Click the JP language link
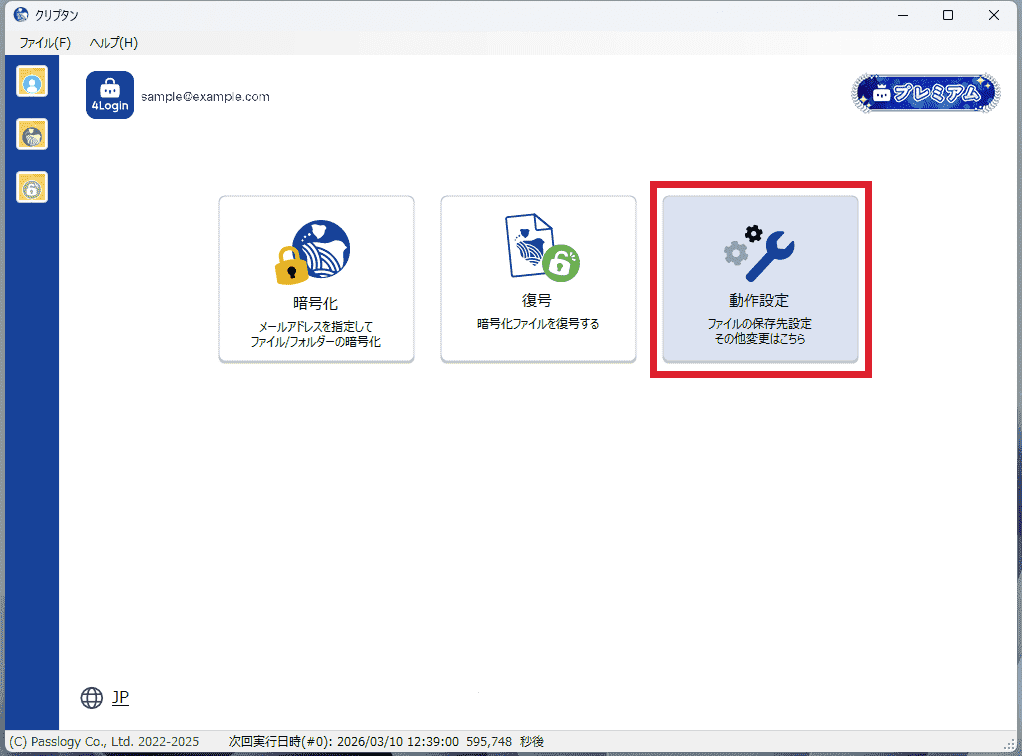This screenshot has width=1022, height=756. pos(120,698)
